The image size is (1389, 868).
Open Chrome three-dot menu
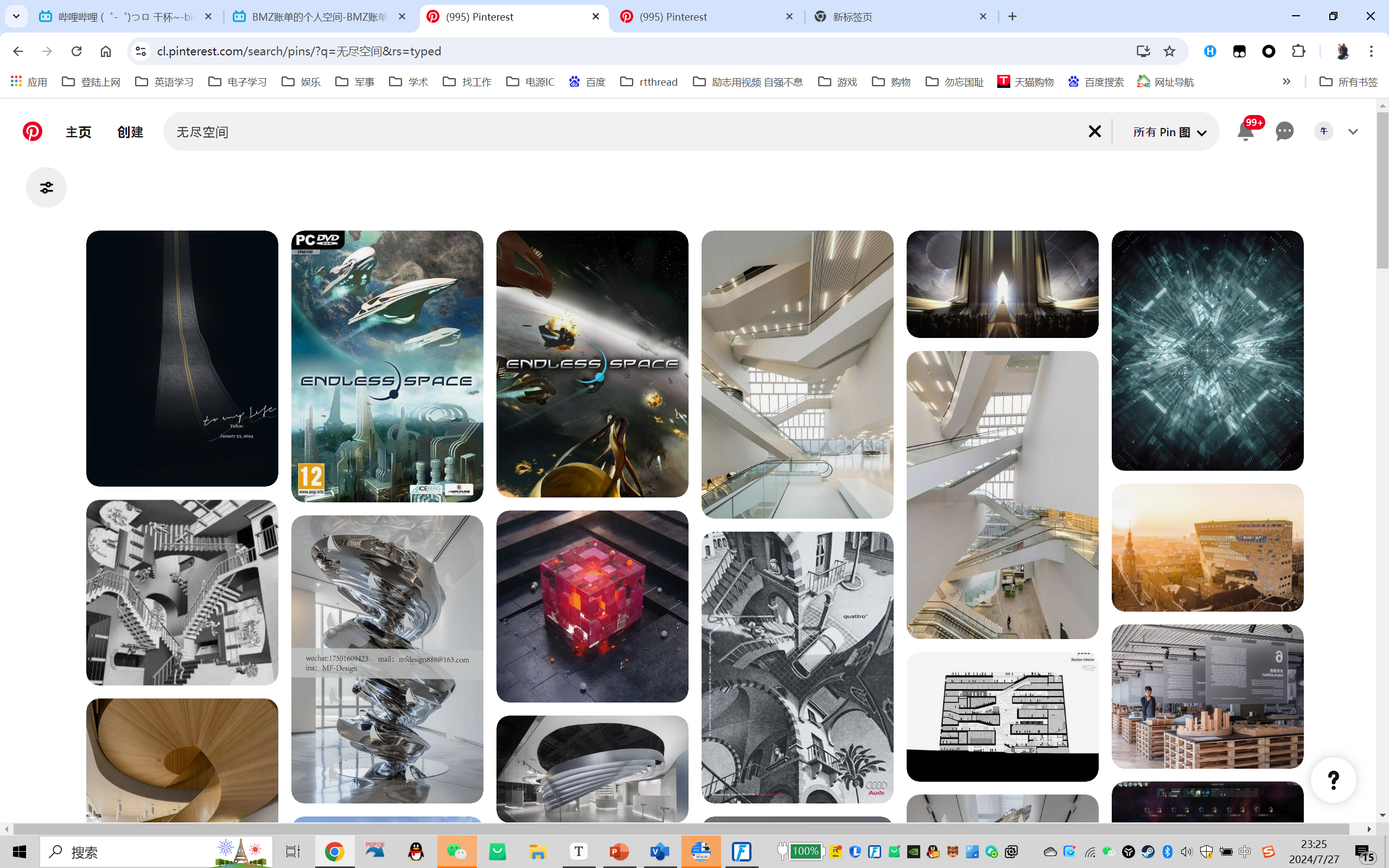tap(1371, 51)
